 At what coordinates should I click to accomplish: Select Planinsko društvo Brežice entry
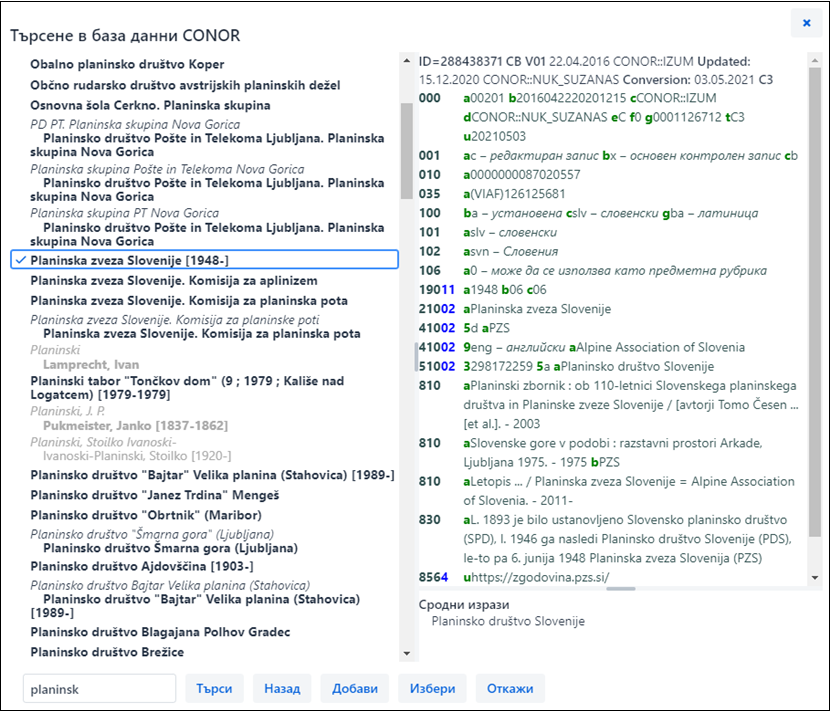point(107,652)
